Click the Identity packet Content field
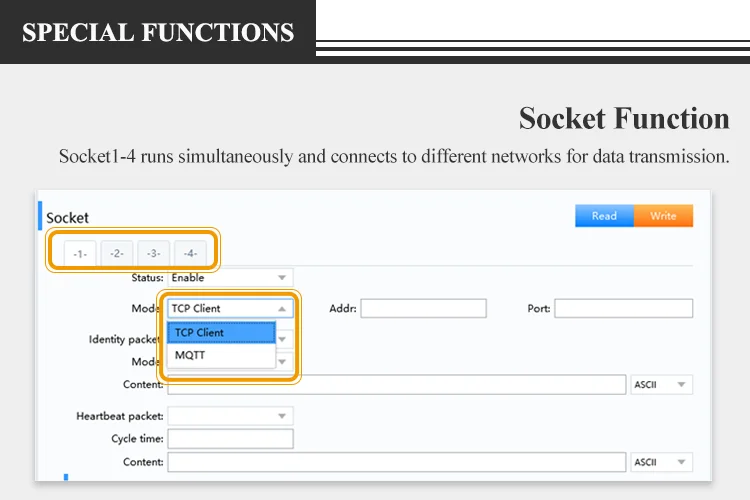Viewport: 750px width, 500px height. click(460, 385)
